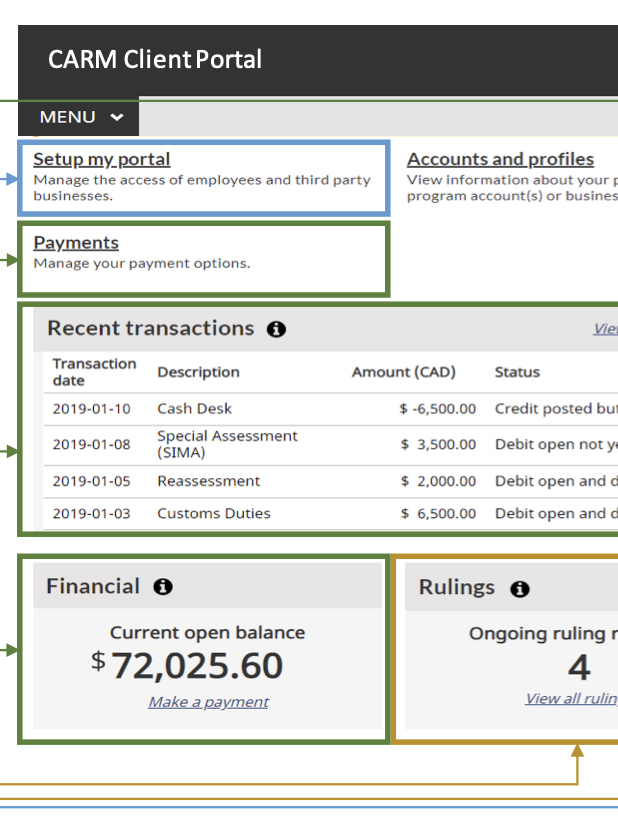Viewport: 618px width, 824px height.
Task: Open the MENU dropdown
Action: pyautogui.click(x=79, y=117)
